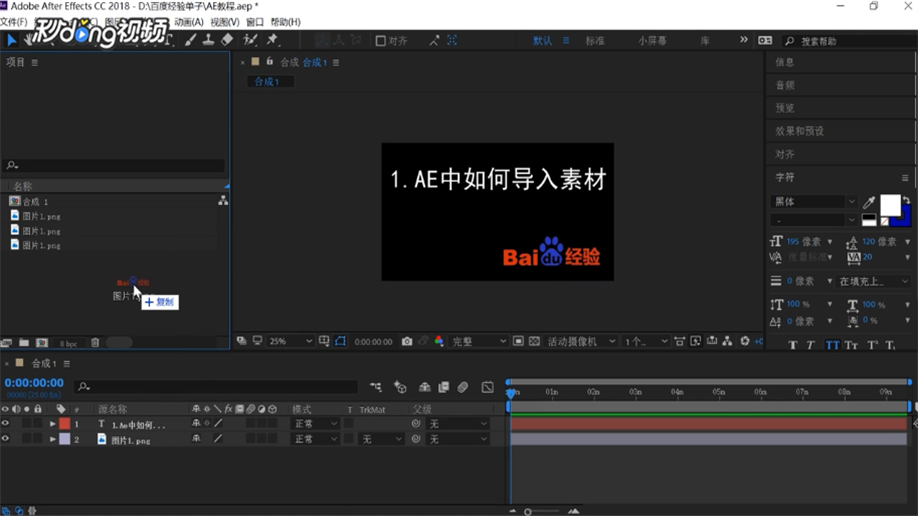The image size is (918, 516).
Task: Toggle Faux Italic in character panel
Action: coord(810,345)
